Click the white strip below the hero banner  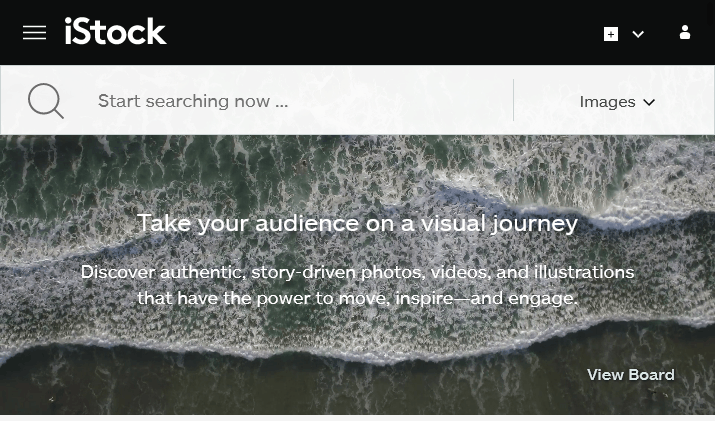(358, 418)
